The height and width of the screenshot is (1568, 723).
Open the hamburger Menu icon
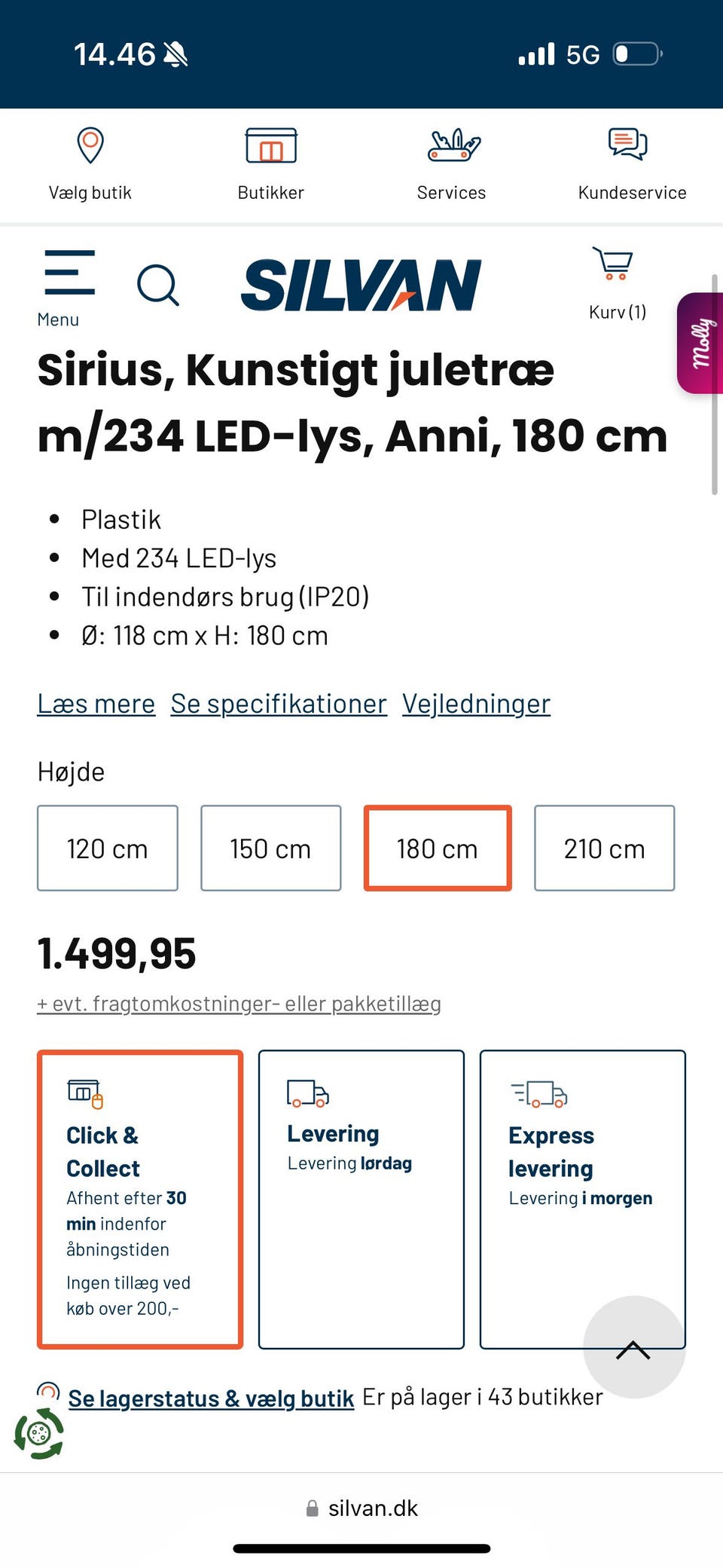69,274
